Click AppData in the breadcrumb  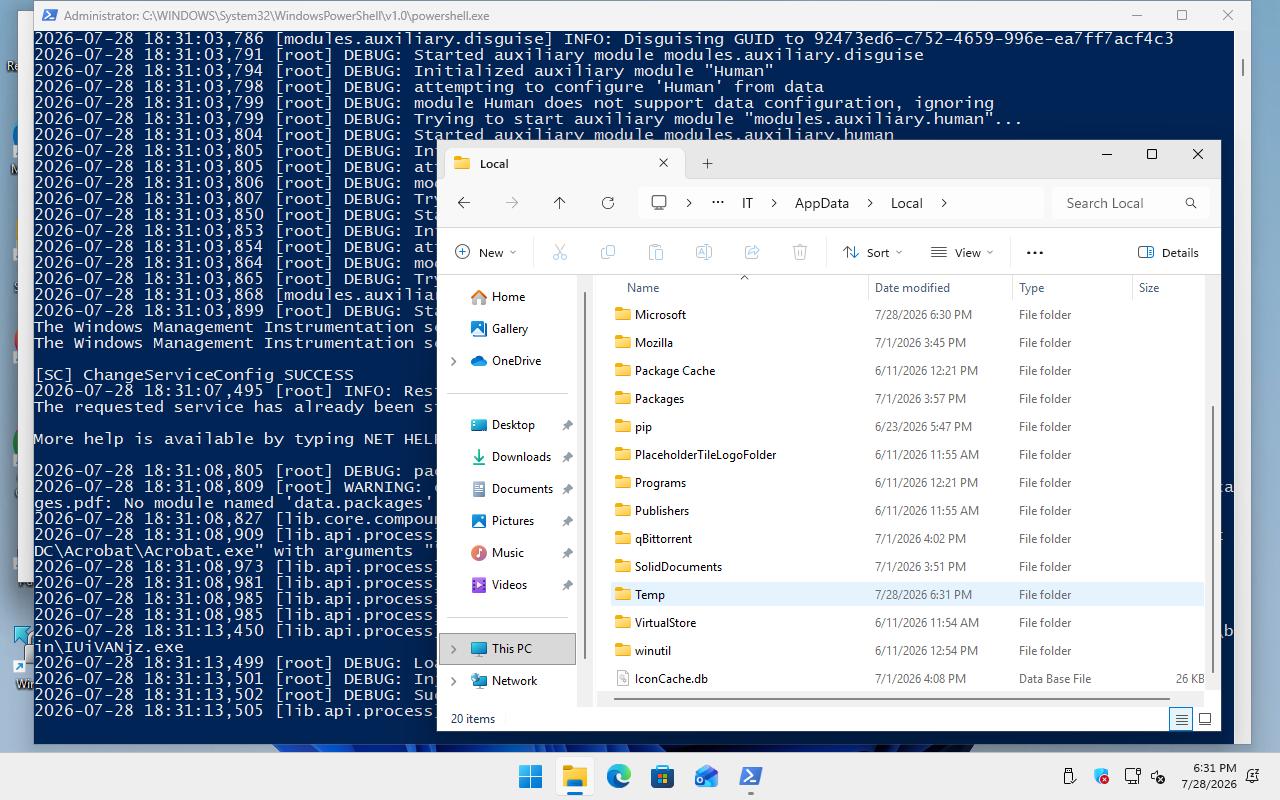click(822, 203)
